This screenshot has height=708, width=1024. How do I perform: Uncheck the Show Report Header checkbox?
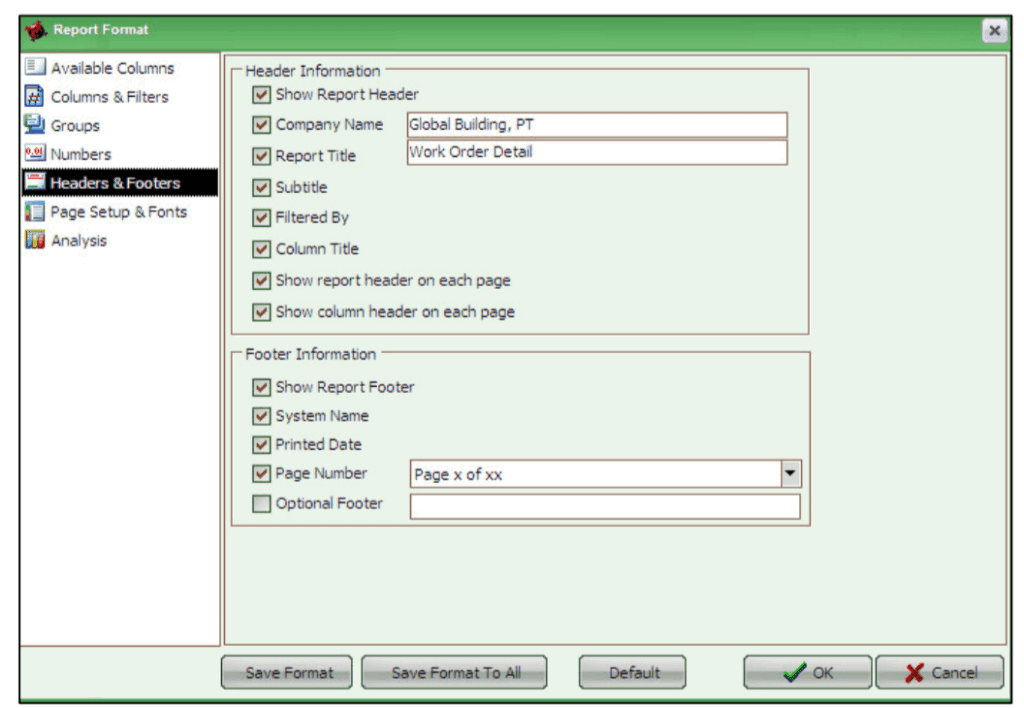click(x=262, y=94)
